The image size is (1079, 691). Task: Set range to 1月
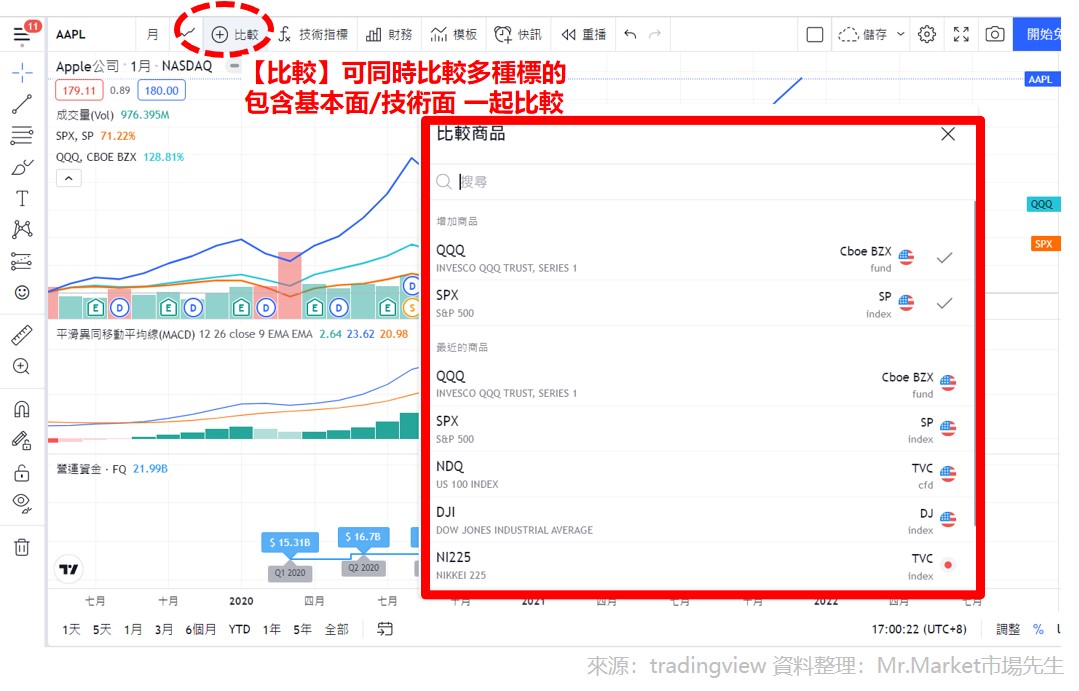[x=133, y=629]
